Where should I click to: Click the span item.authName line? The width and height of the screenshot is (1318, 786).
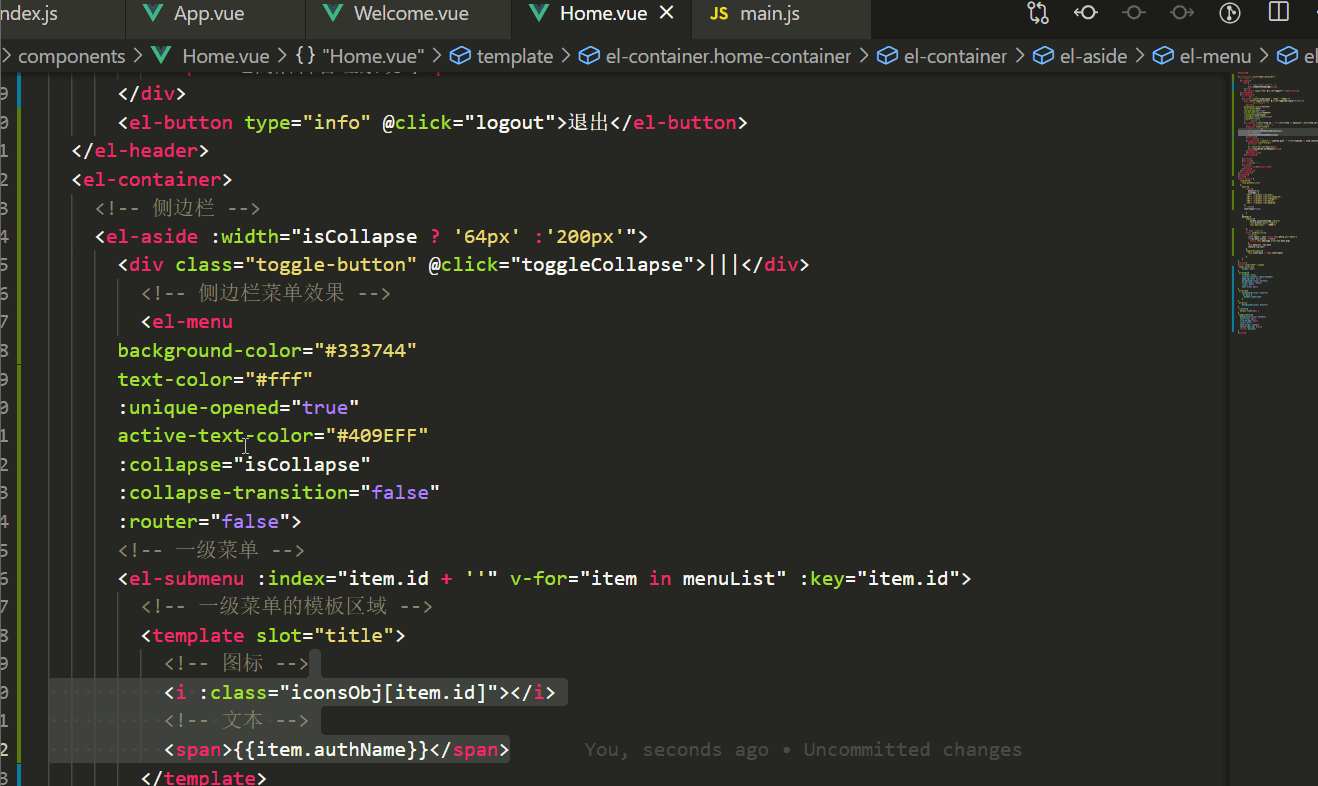pos(337,750)
